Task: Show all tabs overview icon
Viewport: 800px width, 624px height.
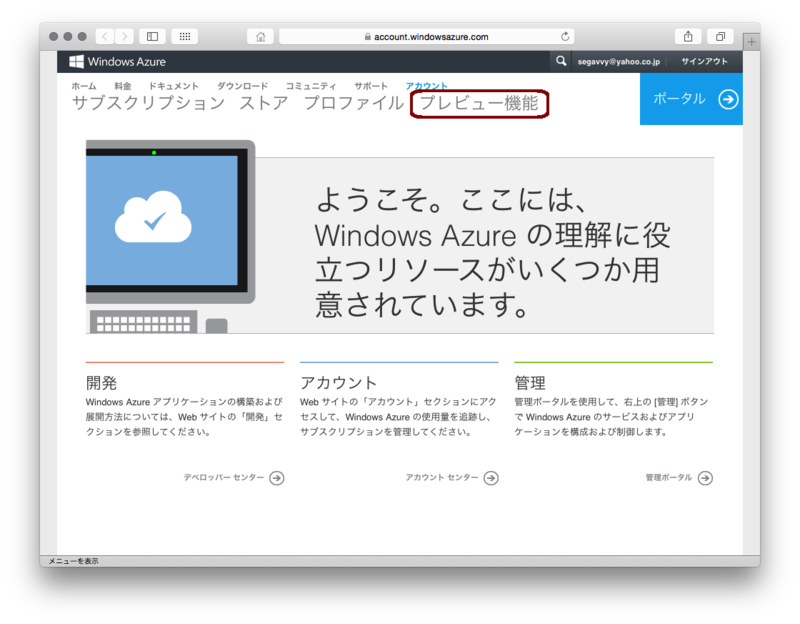Action: click(x=720, y=36)
